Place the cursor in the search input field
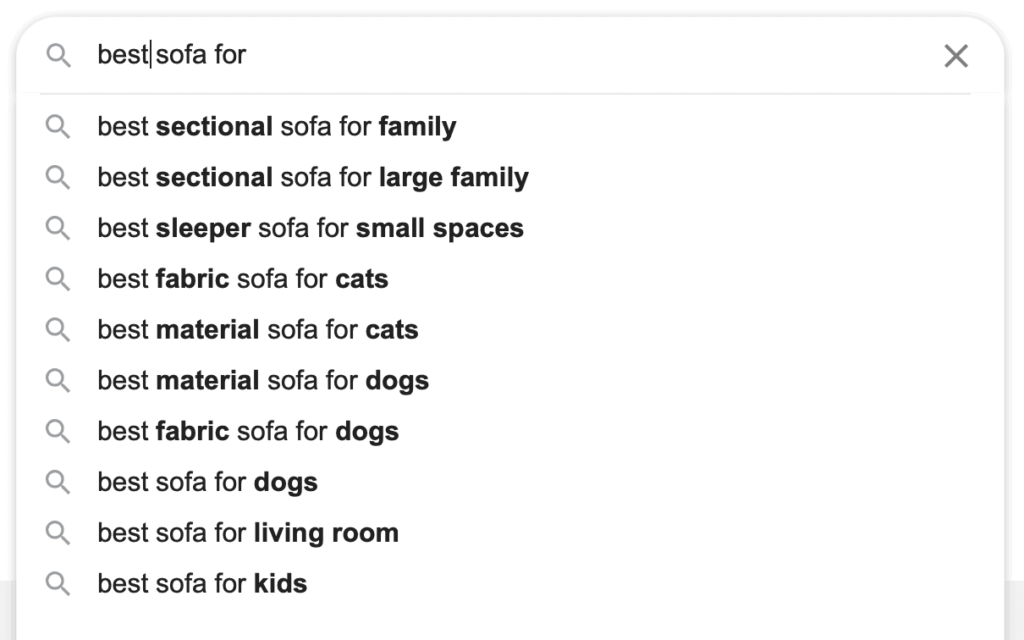 (400, 56)
